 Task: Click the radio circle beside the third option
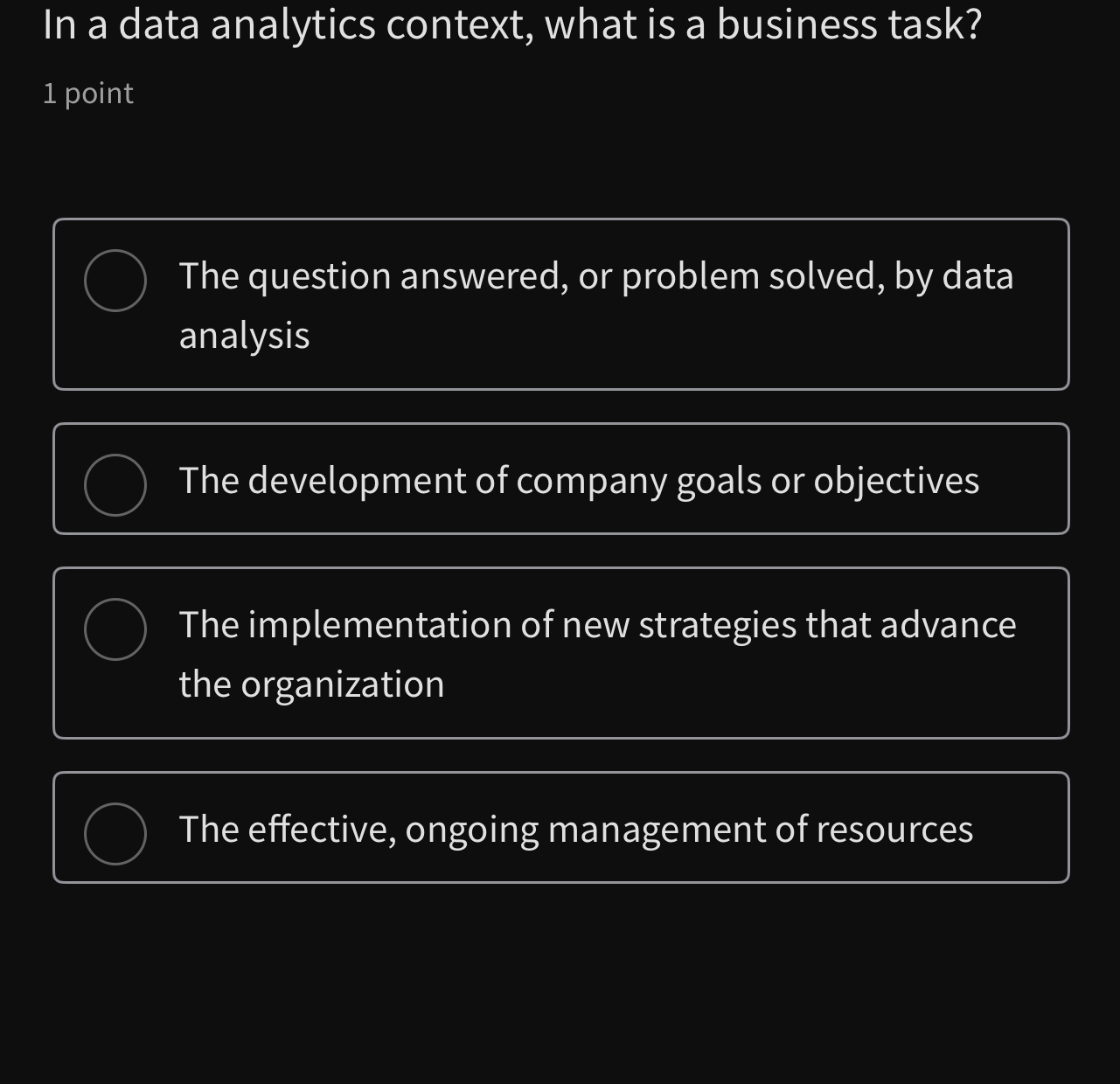(115, 629)
